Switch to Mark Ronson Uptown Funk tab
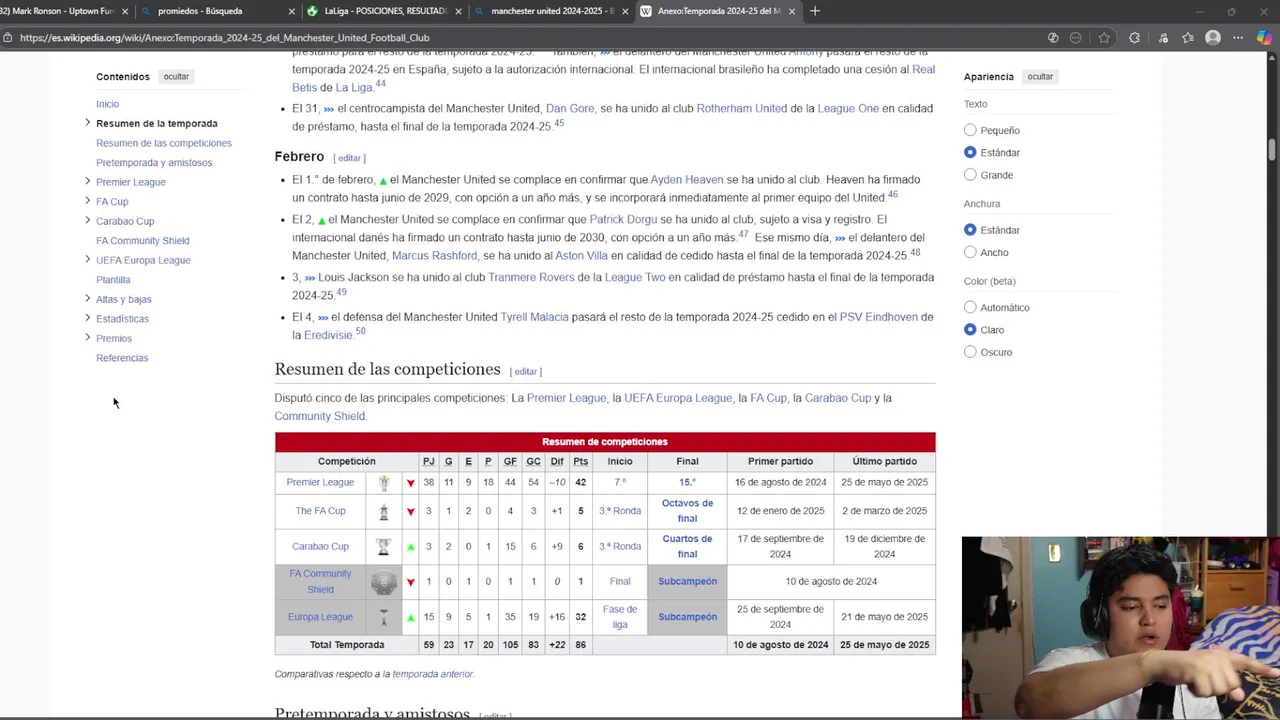This screenshot has height=720, width=1280. (65, 12)
